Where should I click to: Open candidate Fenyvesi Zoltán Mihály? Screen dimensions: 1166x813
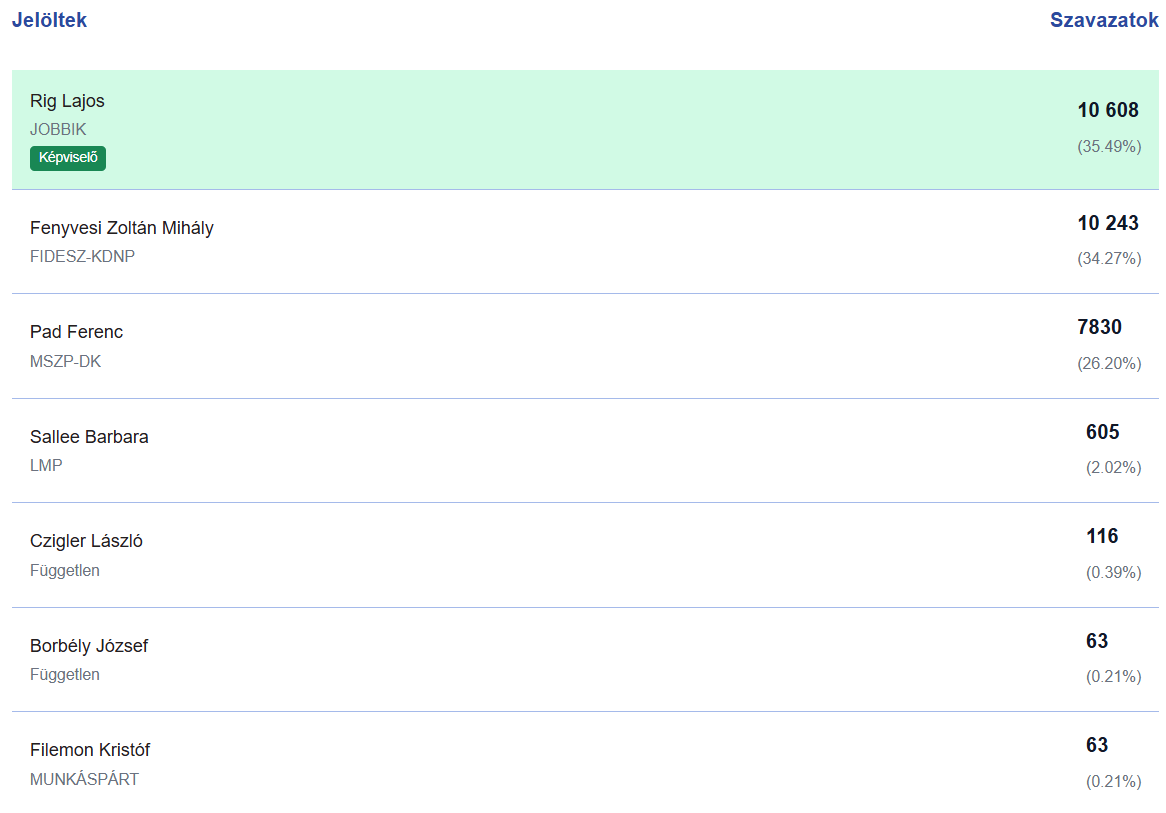coord(122,228)
